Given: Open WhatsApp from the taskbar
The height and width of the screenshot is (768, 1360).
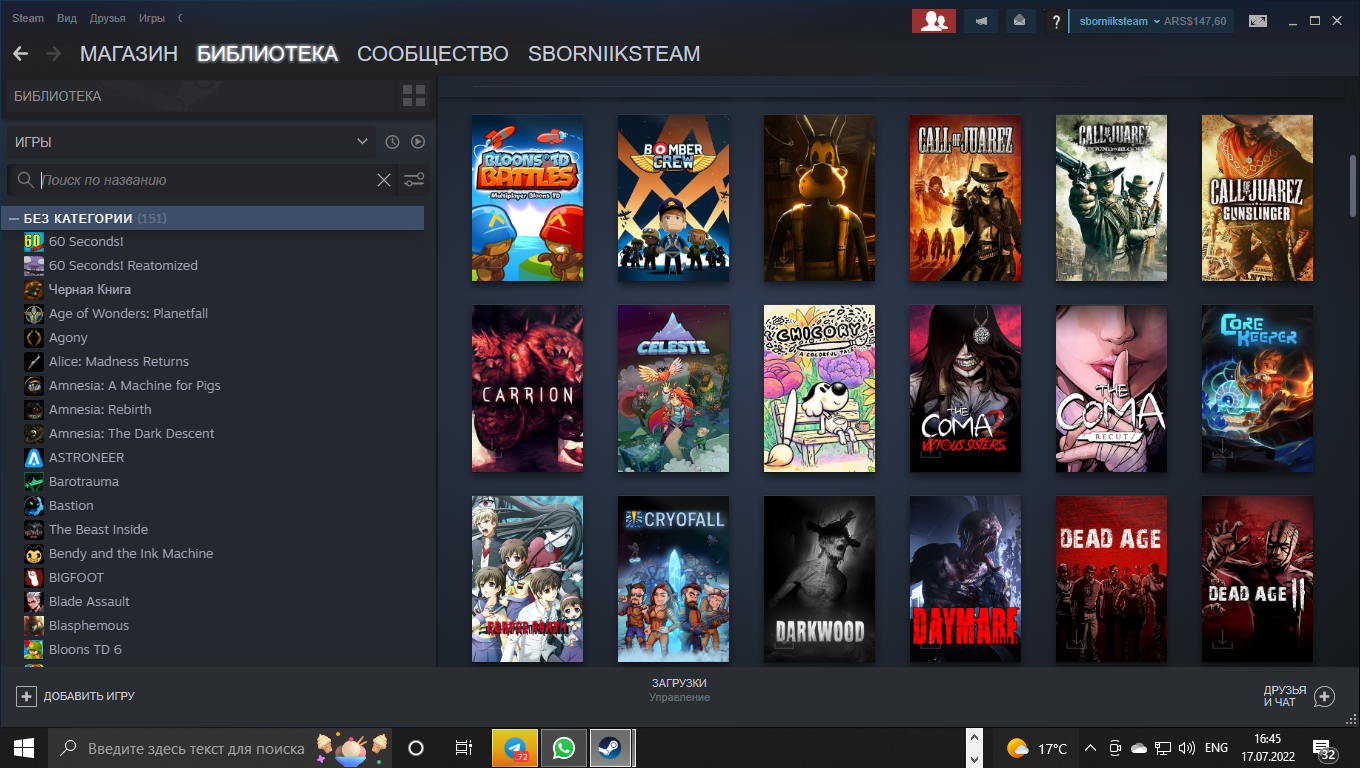Looking at the screenshot, I should point(563,748).
